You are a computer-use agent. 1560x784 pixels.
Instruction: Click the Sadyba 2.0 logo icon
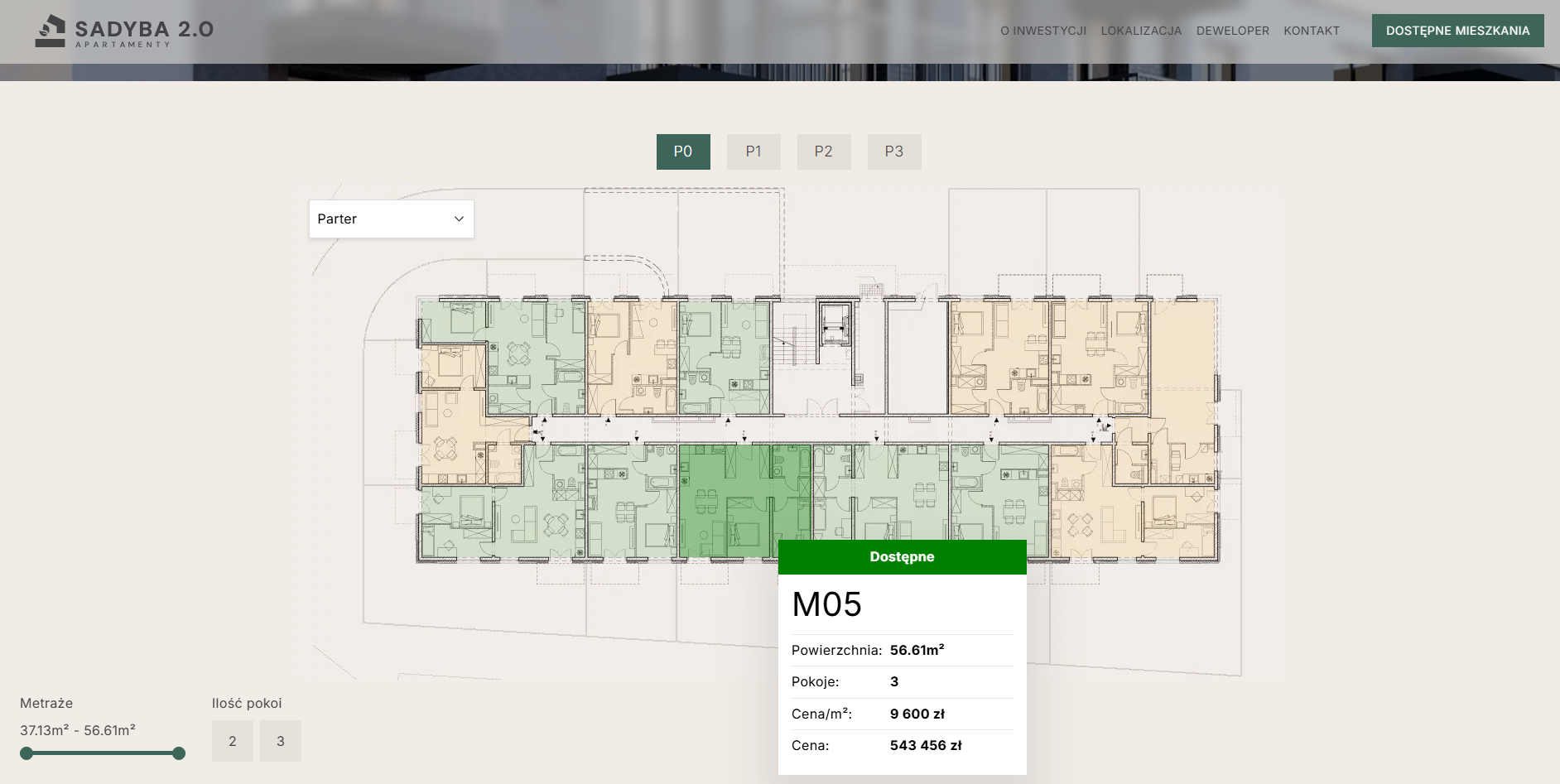click(x=51, y=31)
